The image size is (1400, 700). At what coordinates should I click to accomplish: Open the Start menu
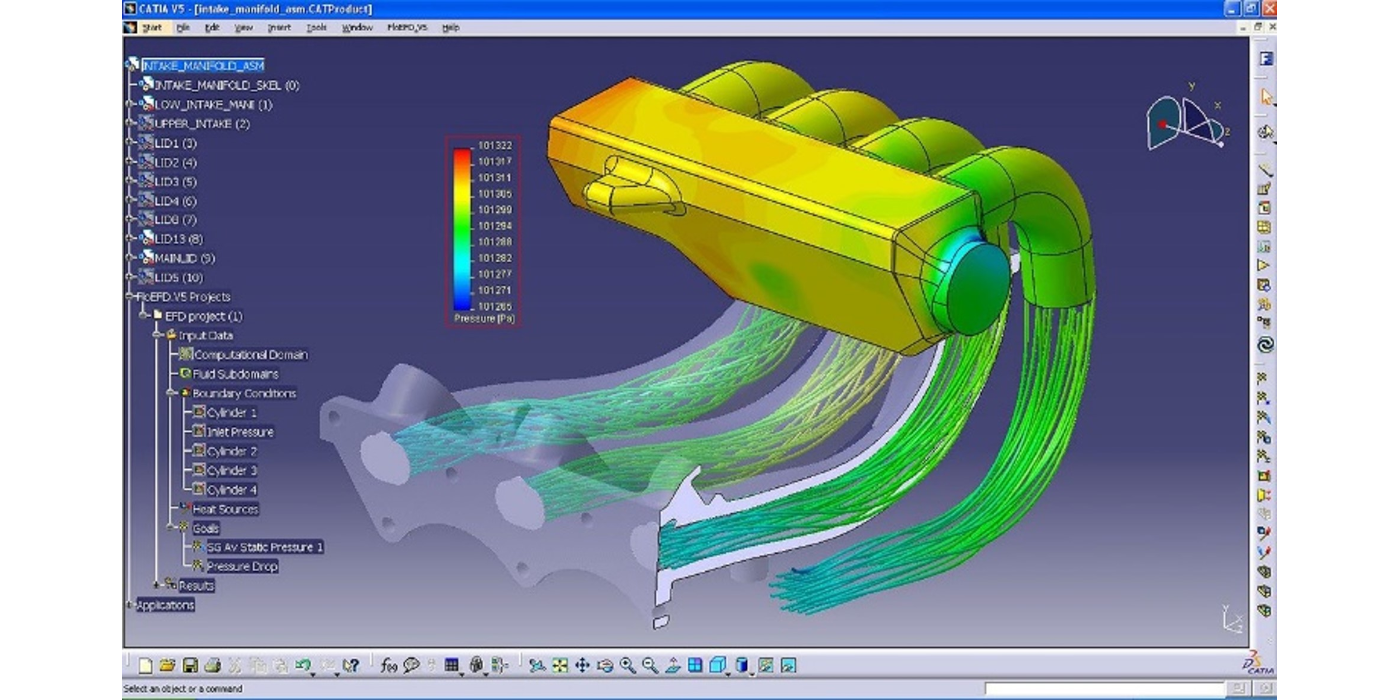pos(152,27)
